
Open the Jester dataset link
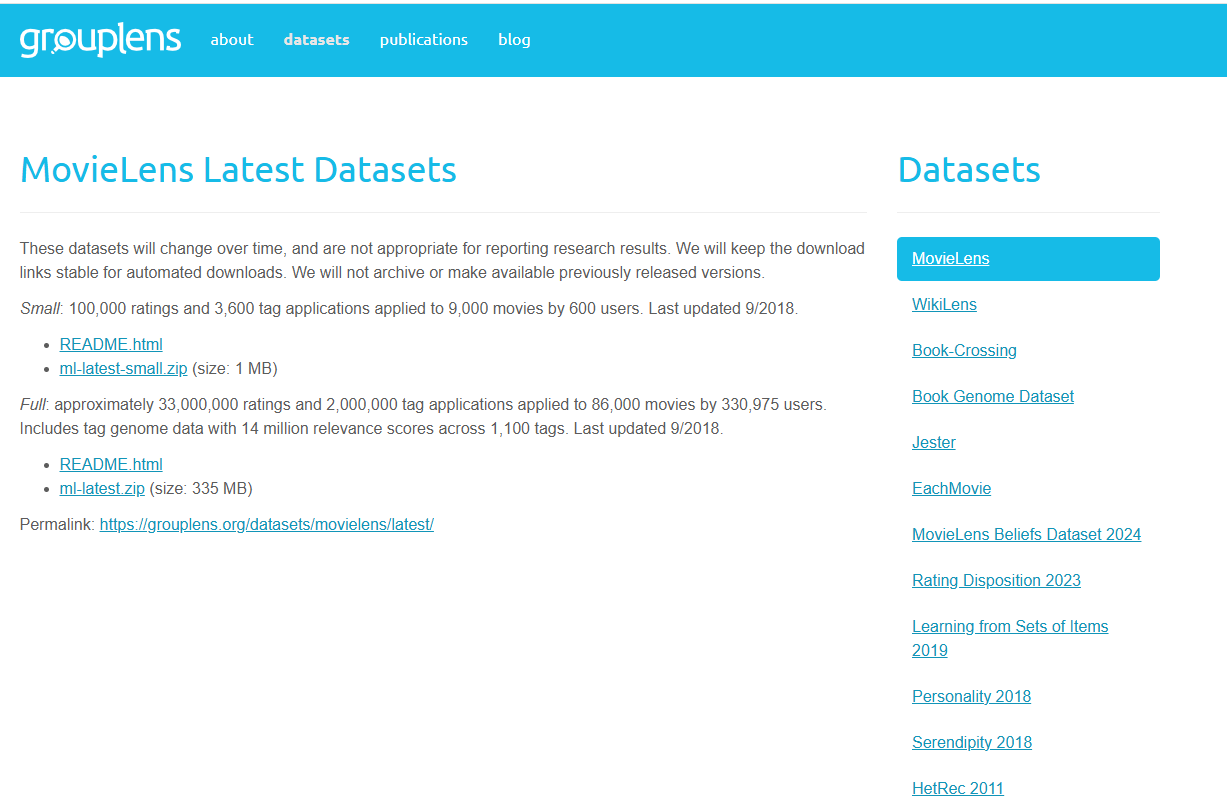(934, 442)
